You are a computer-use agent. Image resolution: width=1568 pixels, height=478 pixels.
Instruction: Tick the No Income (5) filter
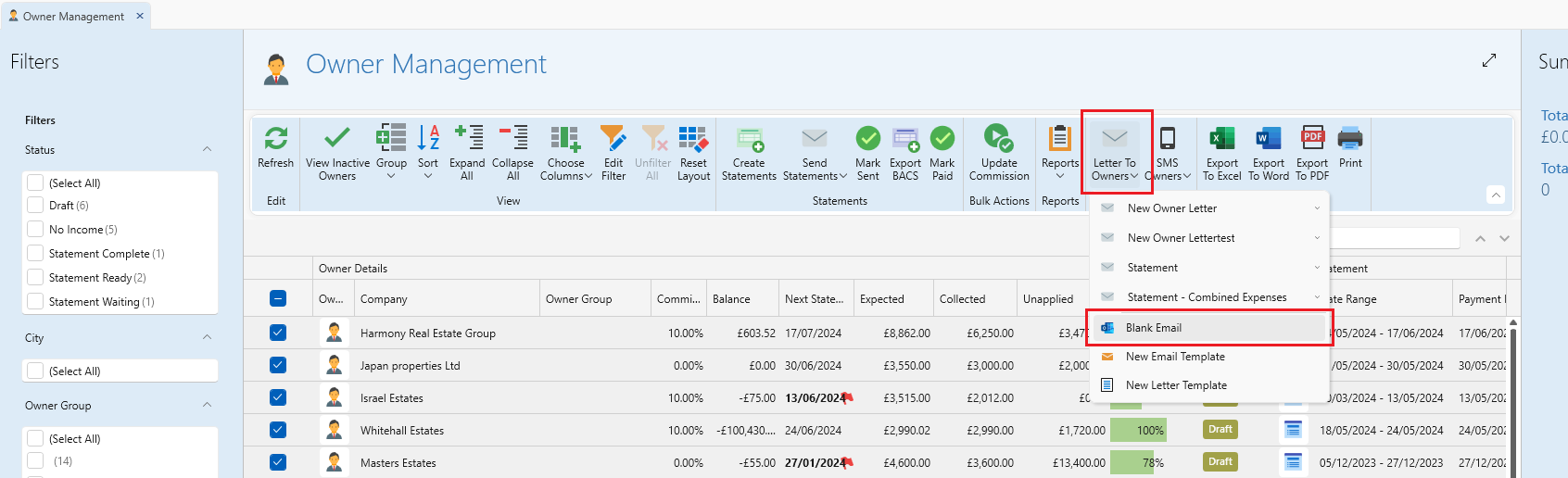click(35, 229)
